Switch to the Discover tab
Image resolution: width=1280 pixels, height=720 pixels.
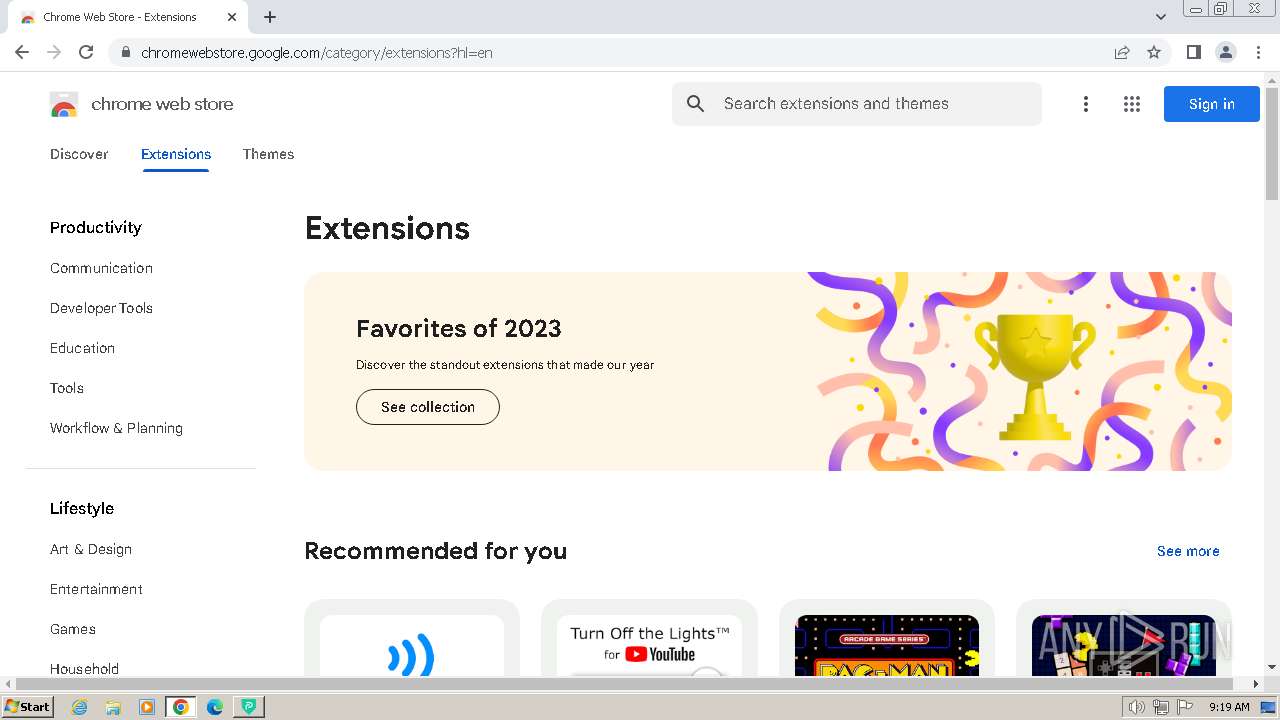[x=79, y=154]
